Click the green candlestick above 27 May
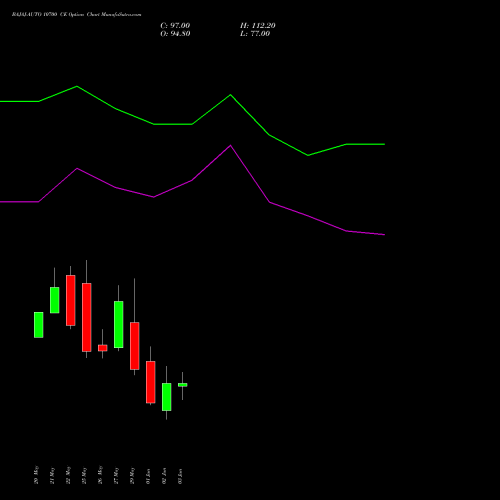This screenshot has height=500, width=500. pos(119,324)
